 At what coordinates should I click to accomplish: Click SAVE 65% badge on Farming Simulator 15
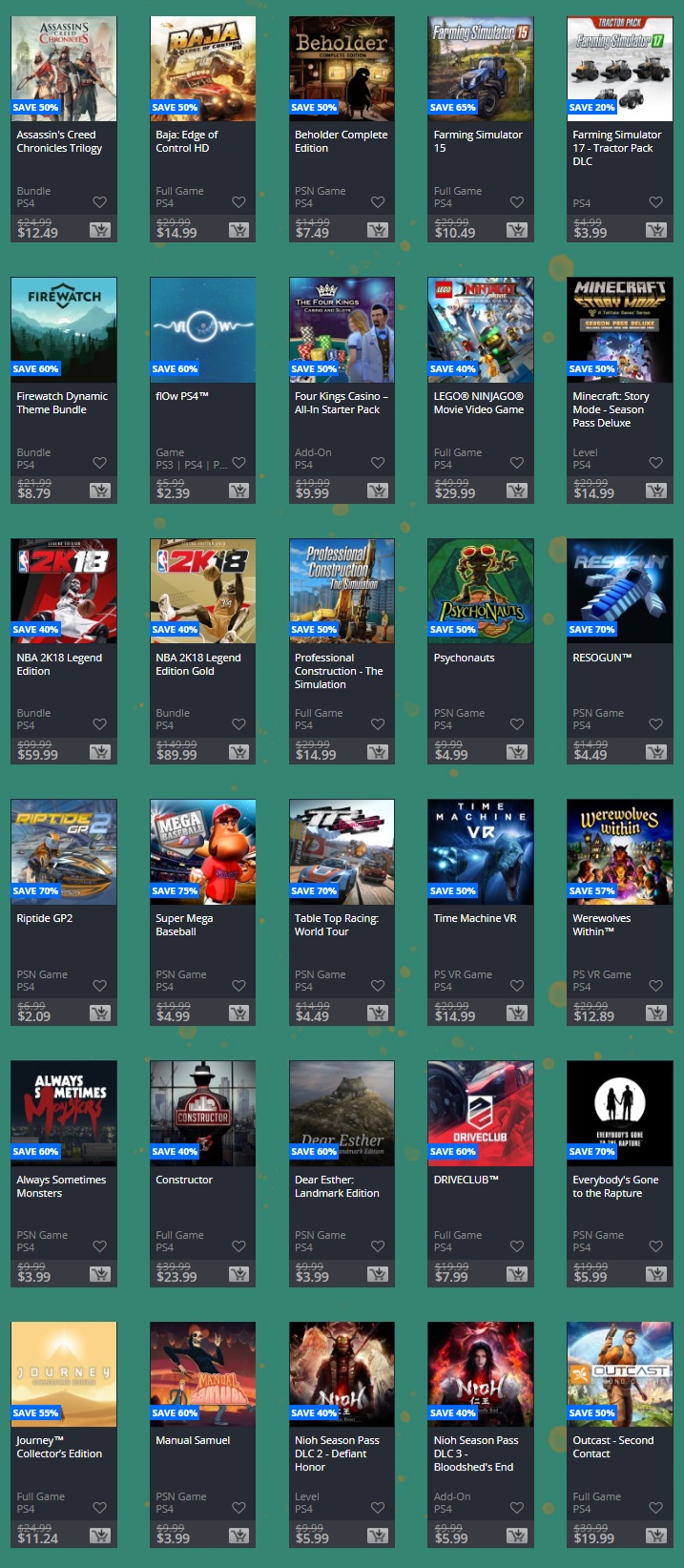tap(453, 107)
